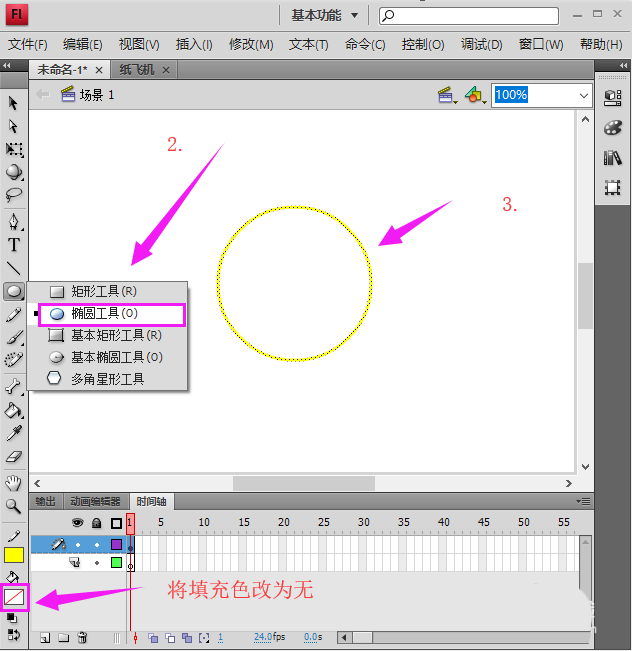Open the 修改(M) menu
The height and width of the screenshot is (651, 632).
click(x=251, y=44)
